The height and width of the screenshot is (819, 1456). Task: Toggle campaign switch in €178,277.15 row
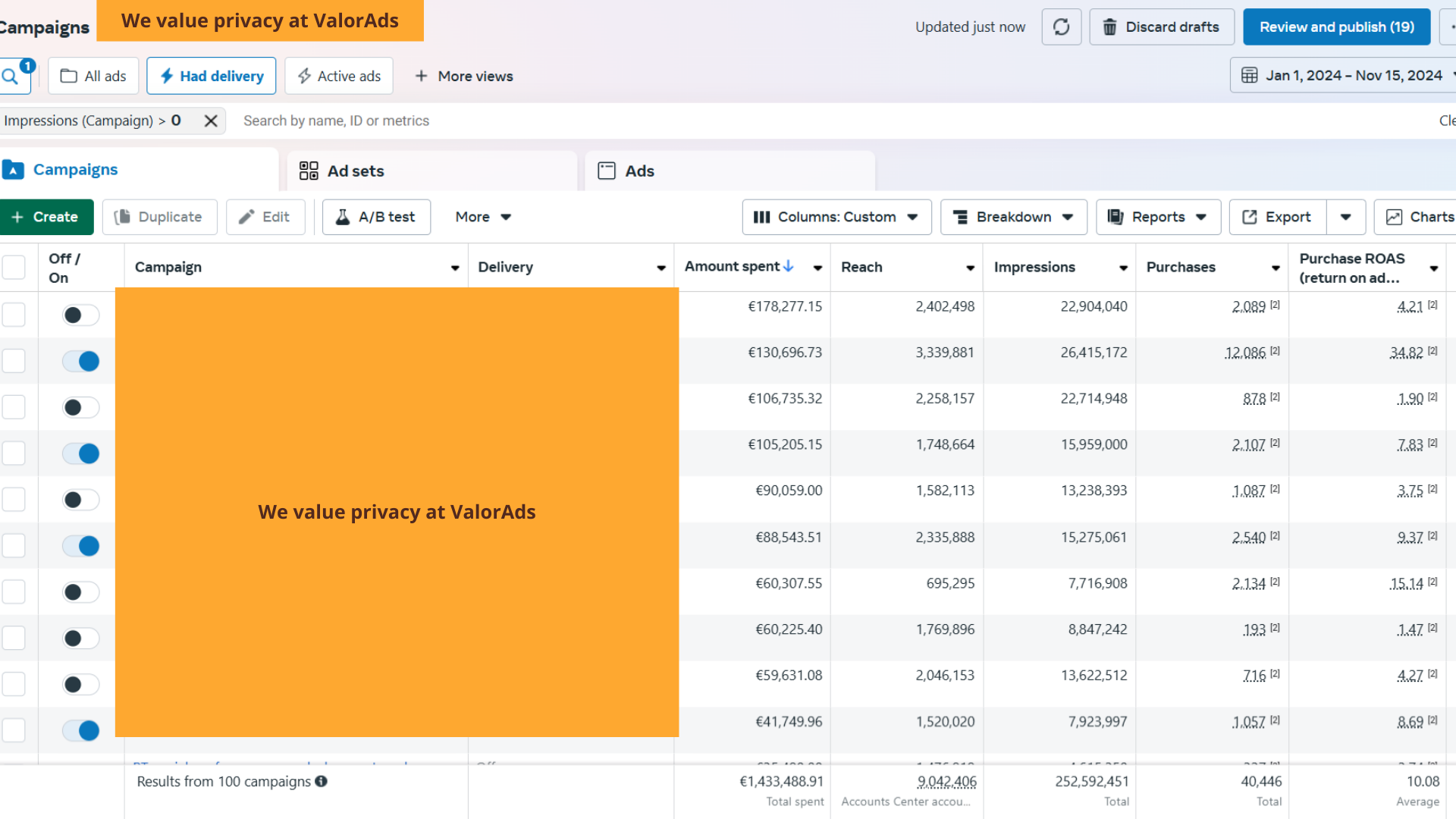coord(81,315)
